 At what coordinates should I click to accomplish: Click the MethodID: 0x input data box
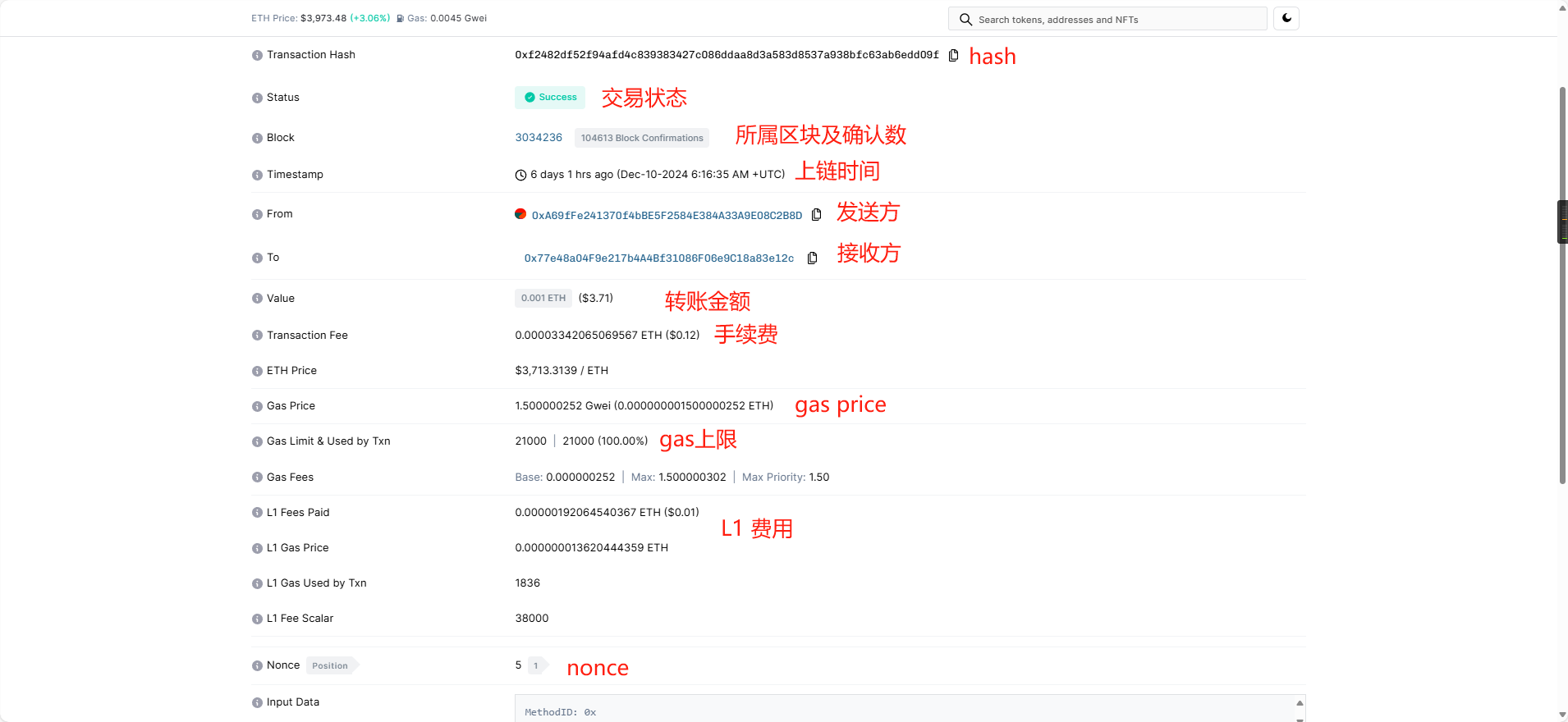(x=910, y=709)
